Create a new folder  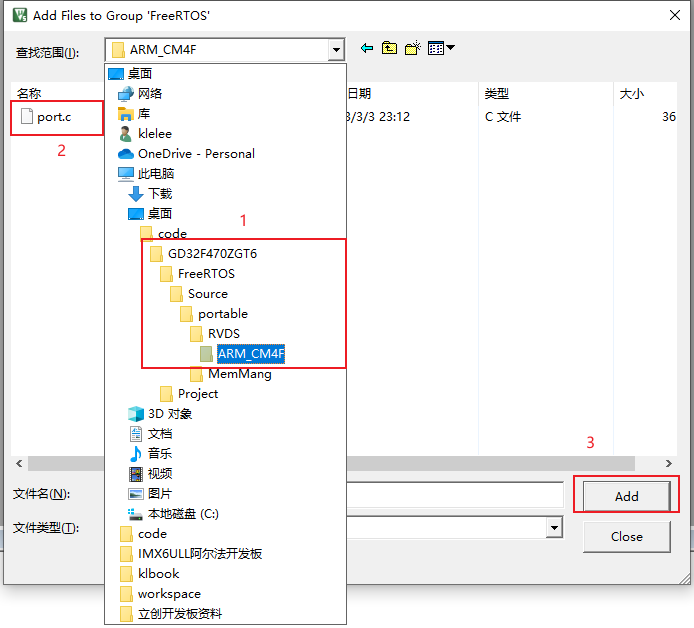pyautogui.click(x=412, y=49)
